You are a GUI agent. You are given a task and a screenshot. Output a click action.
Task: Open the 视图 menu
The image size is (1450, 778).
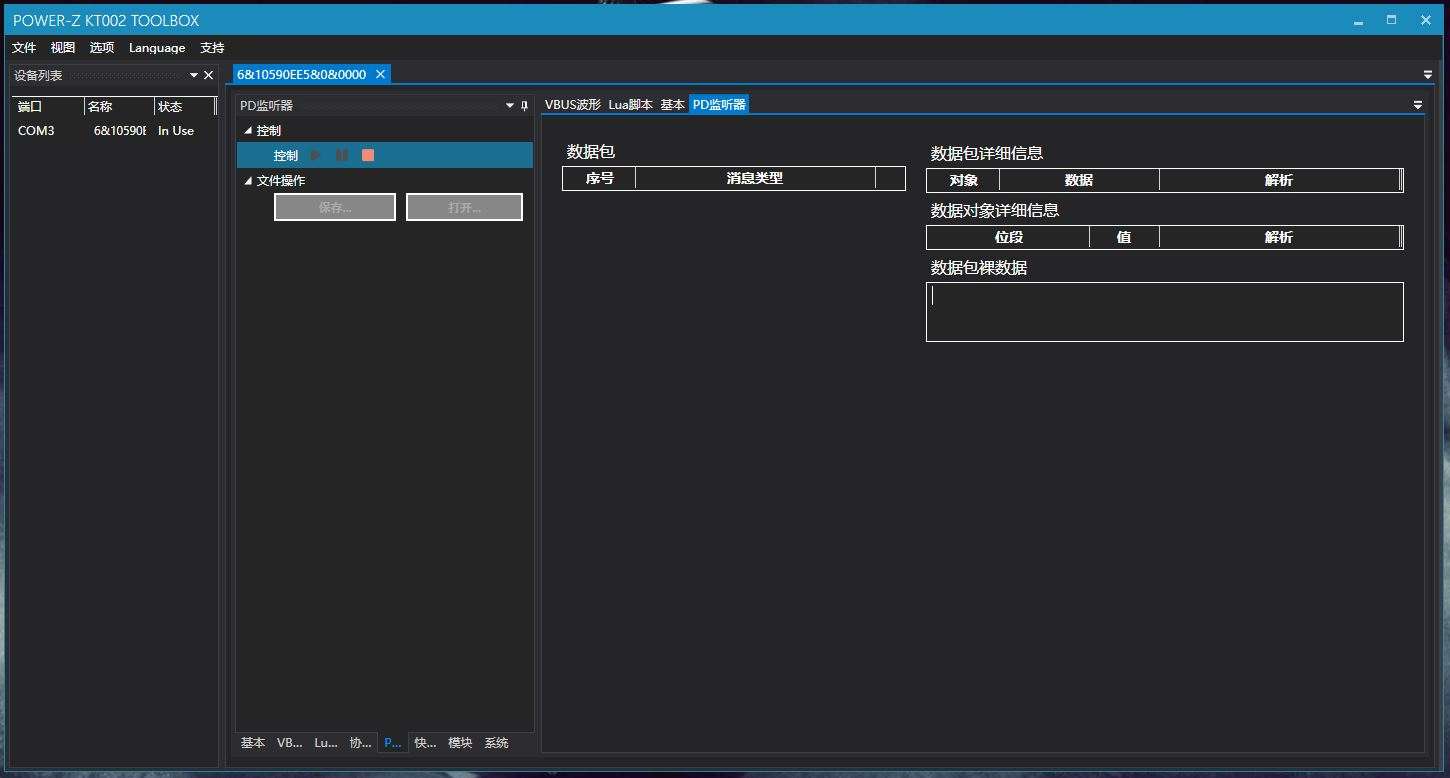[x=63, y=48]
